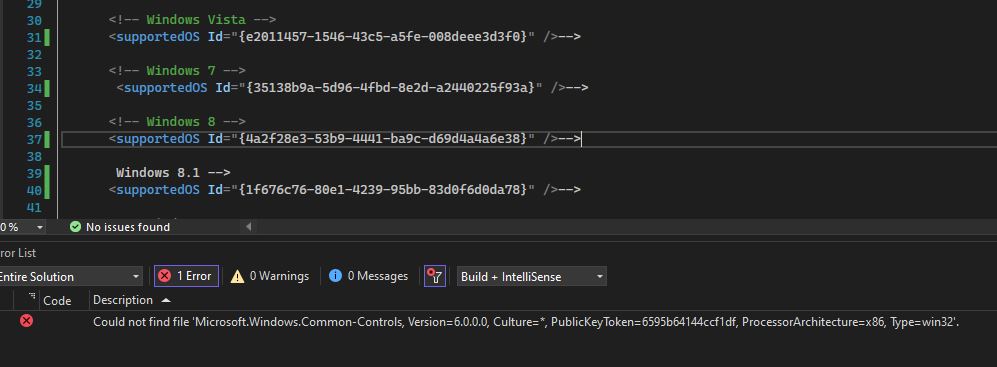This screenshot has width=997, height=367.
Task: Open the Build + IntelliSense dropdown
Action: [x=532, y=277]
